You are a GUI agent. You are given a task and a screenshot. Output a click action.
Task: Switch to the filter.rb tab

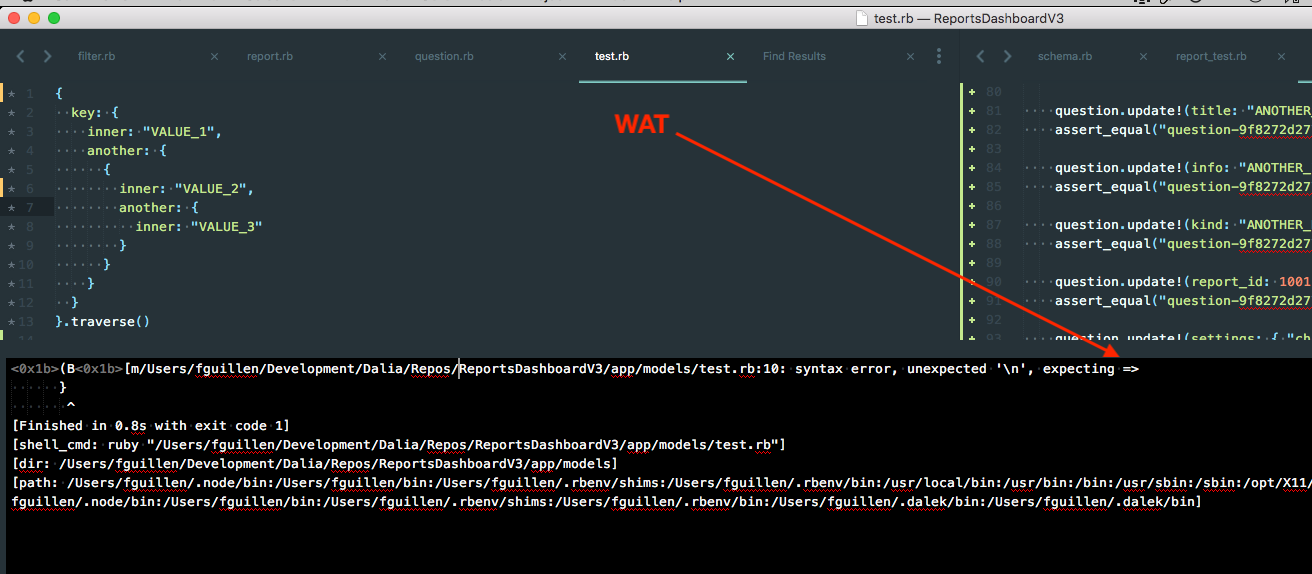96,56
